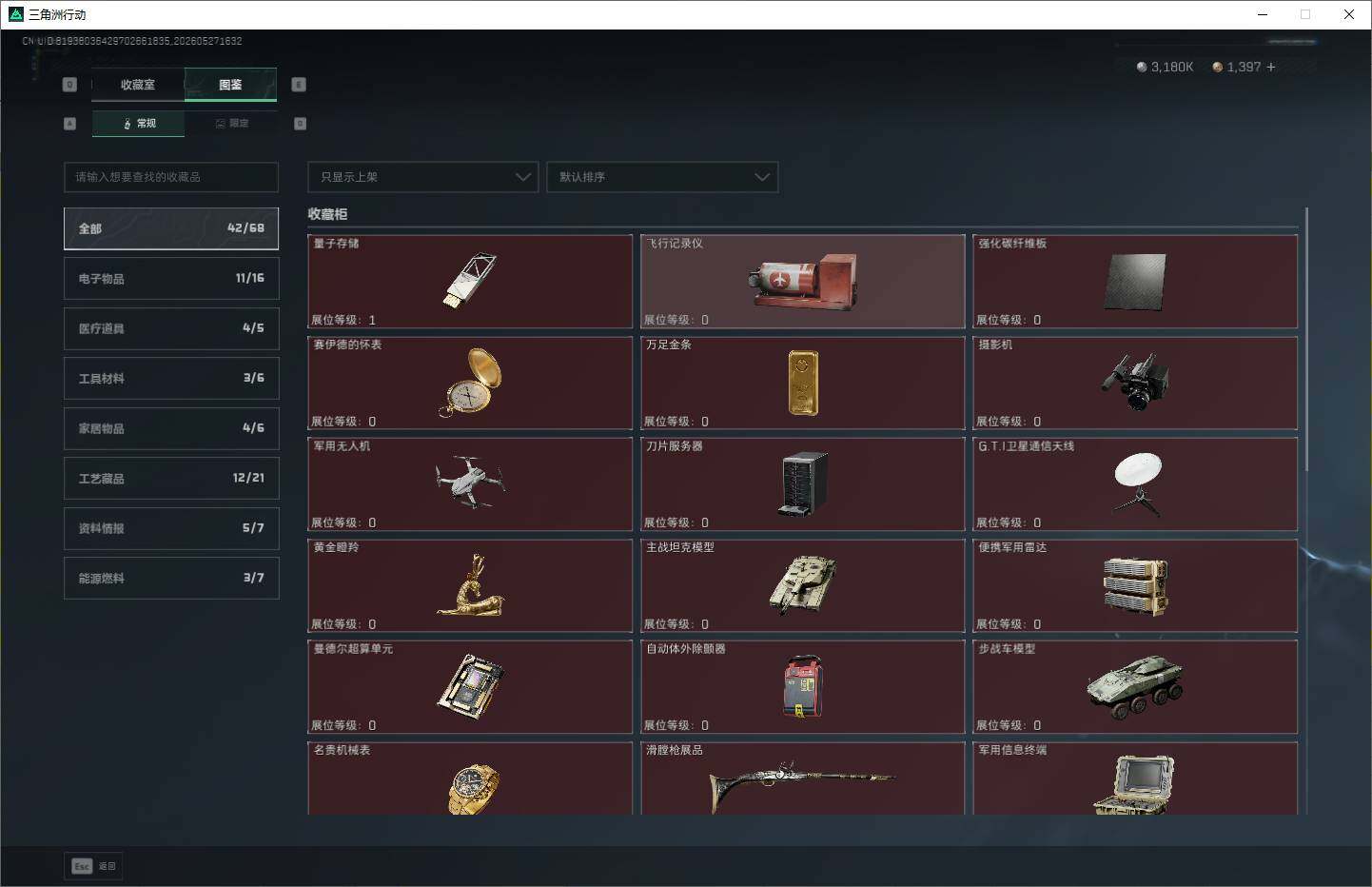Select the 限定 sub-tab
The image size is (1372, 887).
coord(231,124)
